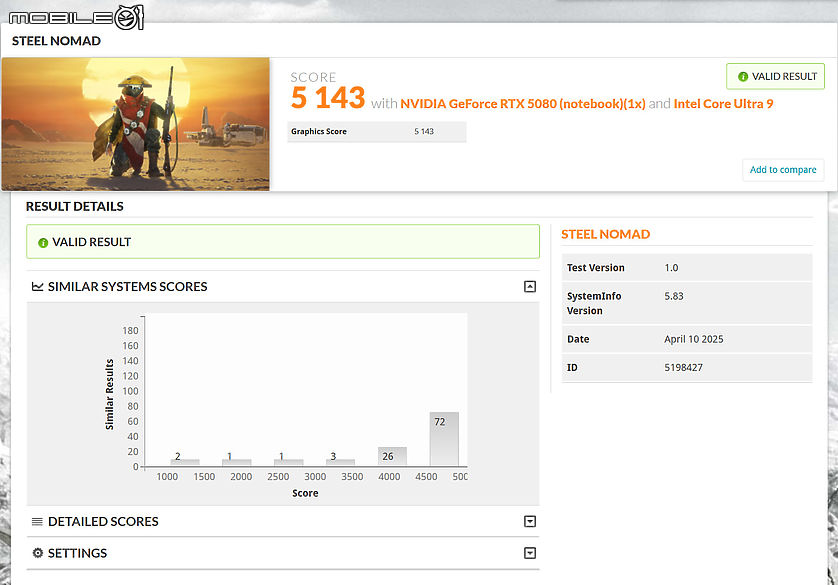Screen dimensions: 838x585
Task: Click the green info icon in result details
Action: coord(43,243)
